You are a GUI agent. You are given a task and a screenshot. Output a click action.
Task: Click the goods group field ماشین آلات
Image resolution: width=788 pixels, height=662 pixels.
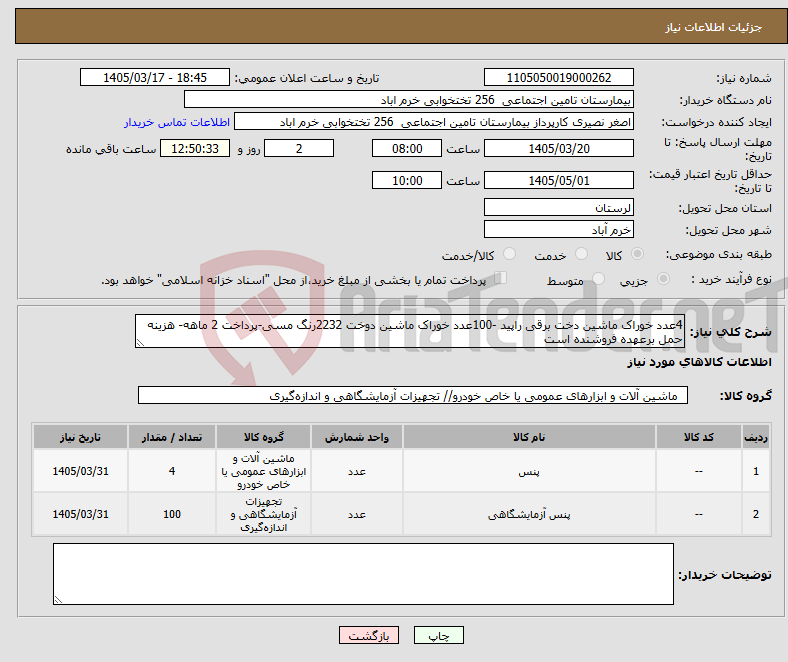point(413,395)
